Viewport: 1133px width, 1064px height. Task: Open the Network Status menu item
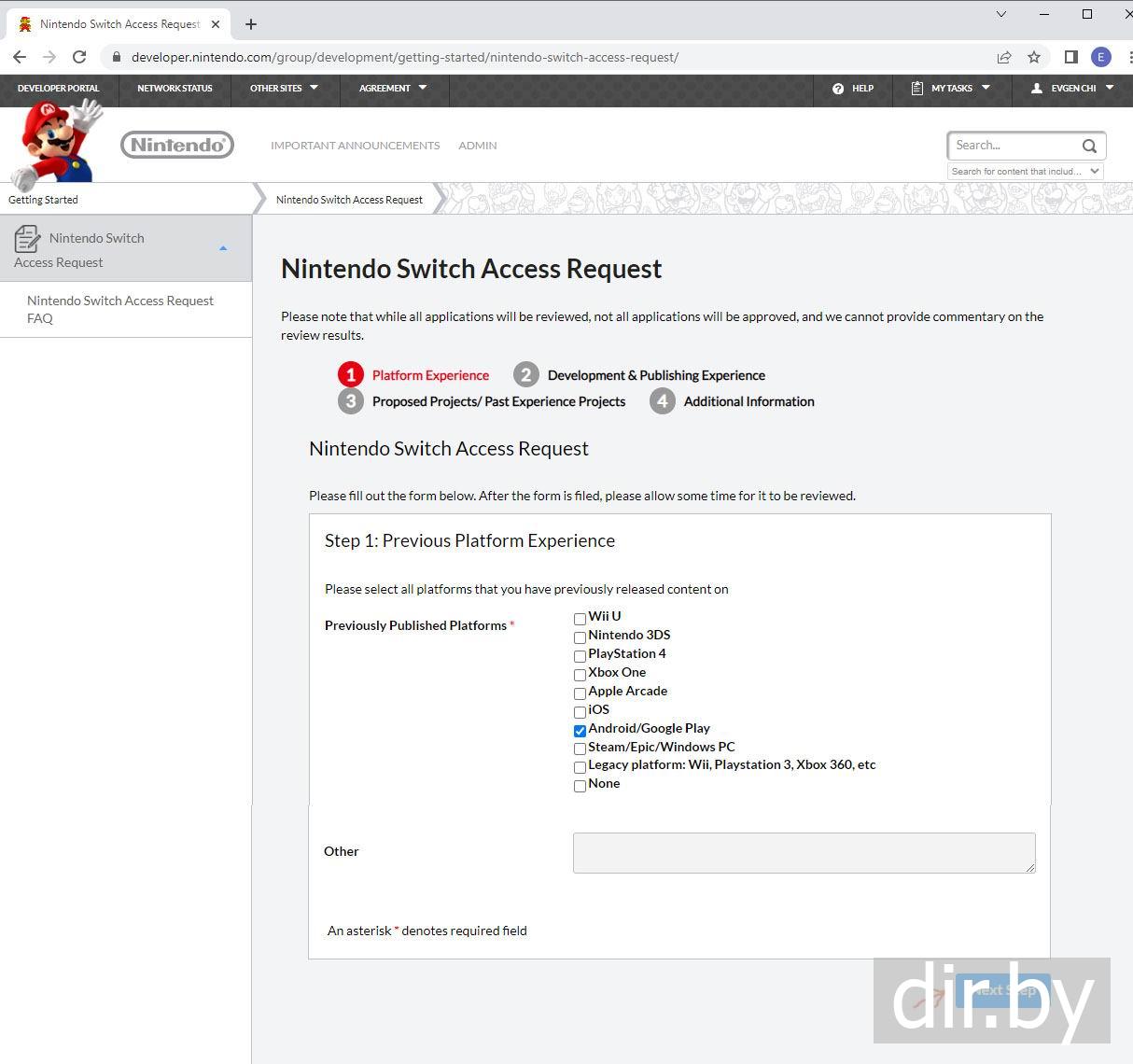pos(175,89)
